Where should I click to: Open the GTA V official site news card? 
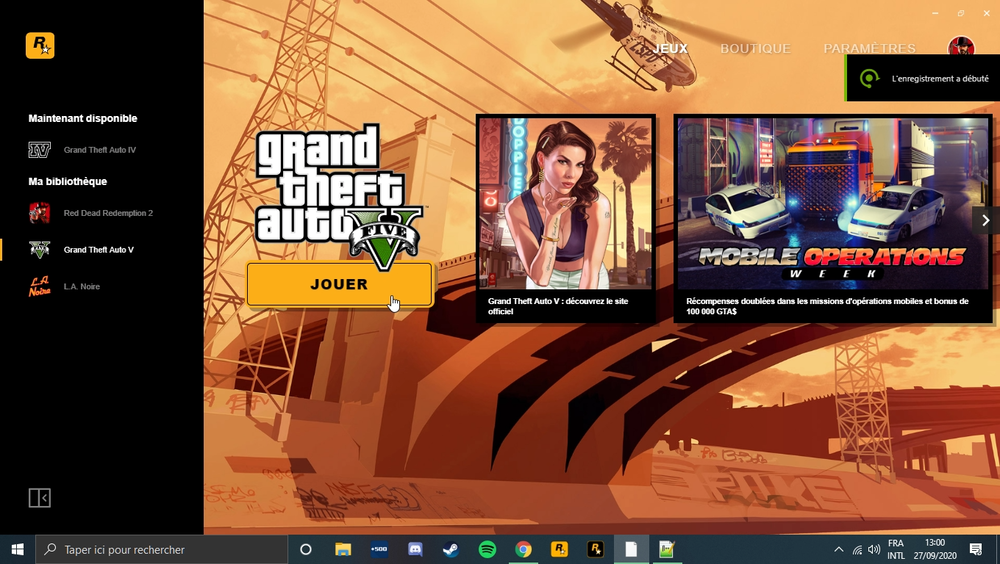[566, 218]
